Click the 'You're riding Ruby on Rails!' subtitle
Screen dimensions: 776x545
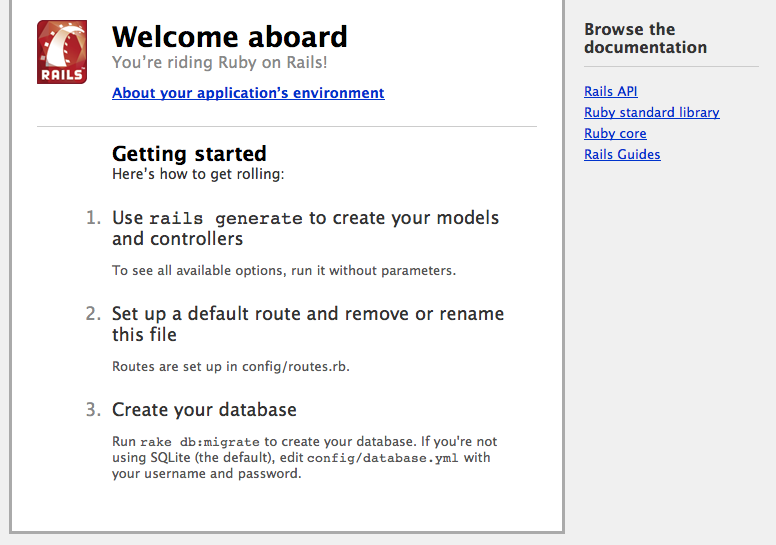[219, 62]
